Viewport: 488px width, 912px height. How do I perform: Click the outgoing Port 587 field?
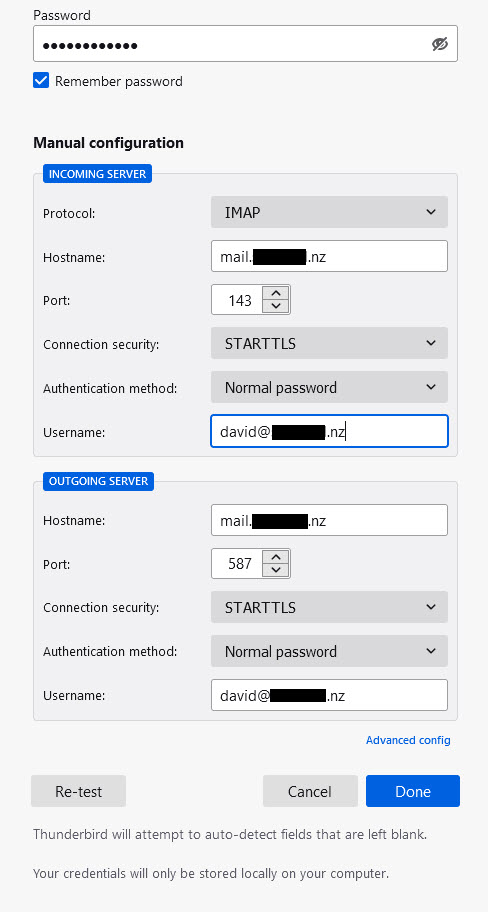pyautogui.click(x=237, y=564)
